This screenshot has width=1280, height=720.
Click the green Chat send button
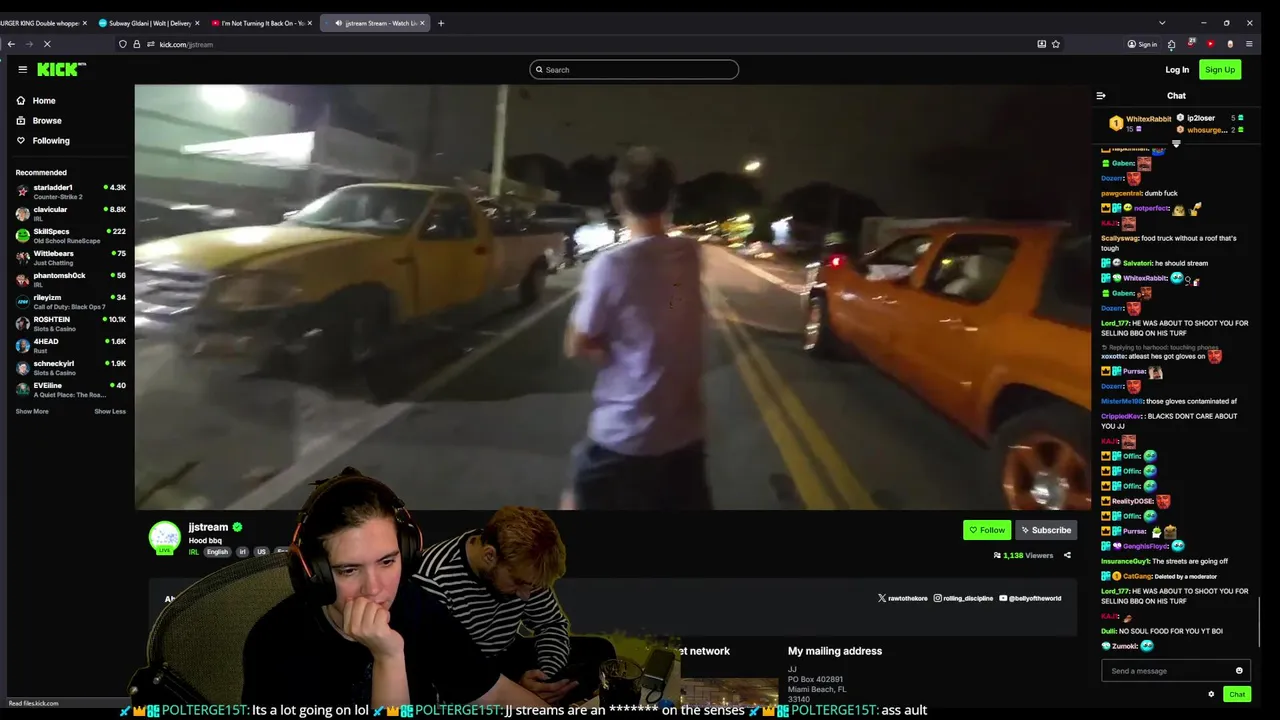point(1237,694)
